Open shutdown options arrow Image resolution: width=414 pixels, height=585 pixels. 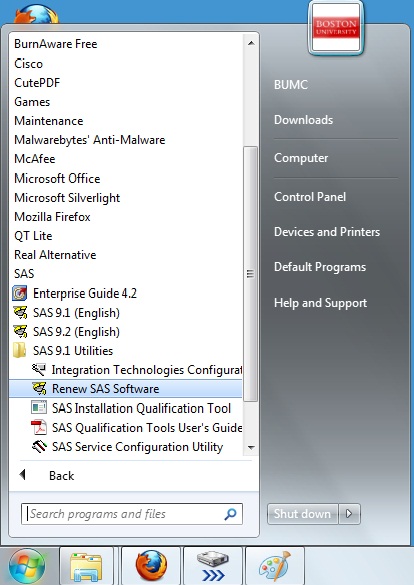pos(349,514)
